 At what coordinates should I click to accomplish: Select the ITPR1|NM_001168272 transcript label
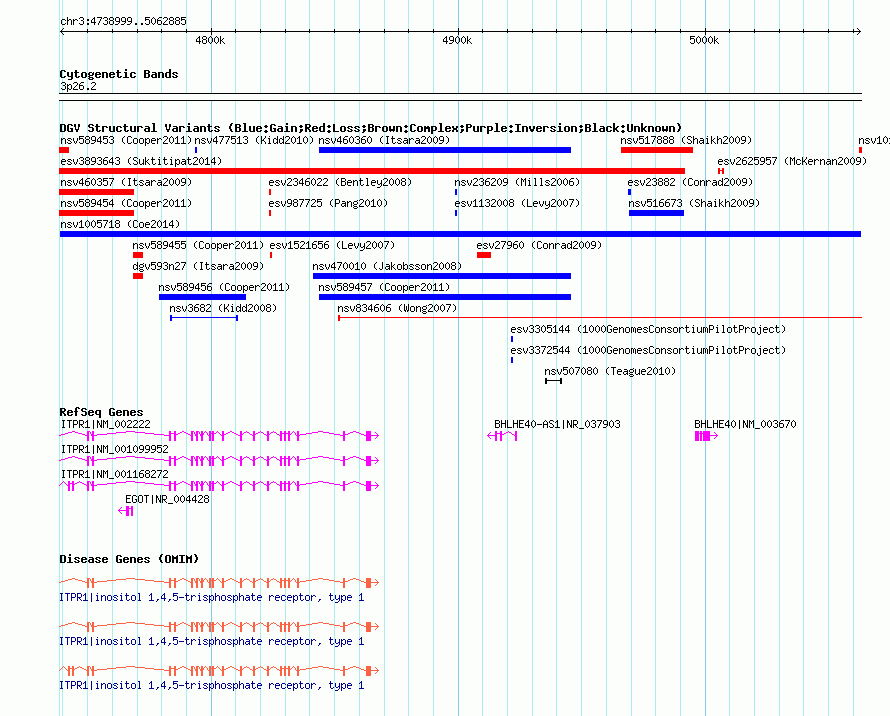[115, 474]
